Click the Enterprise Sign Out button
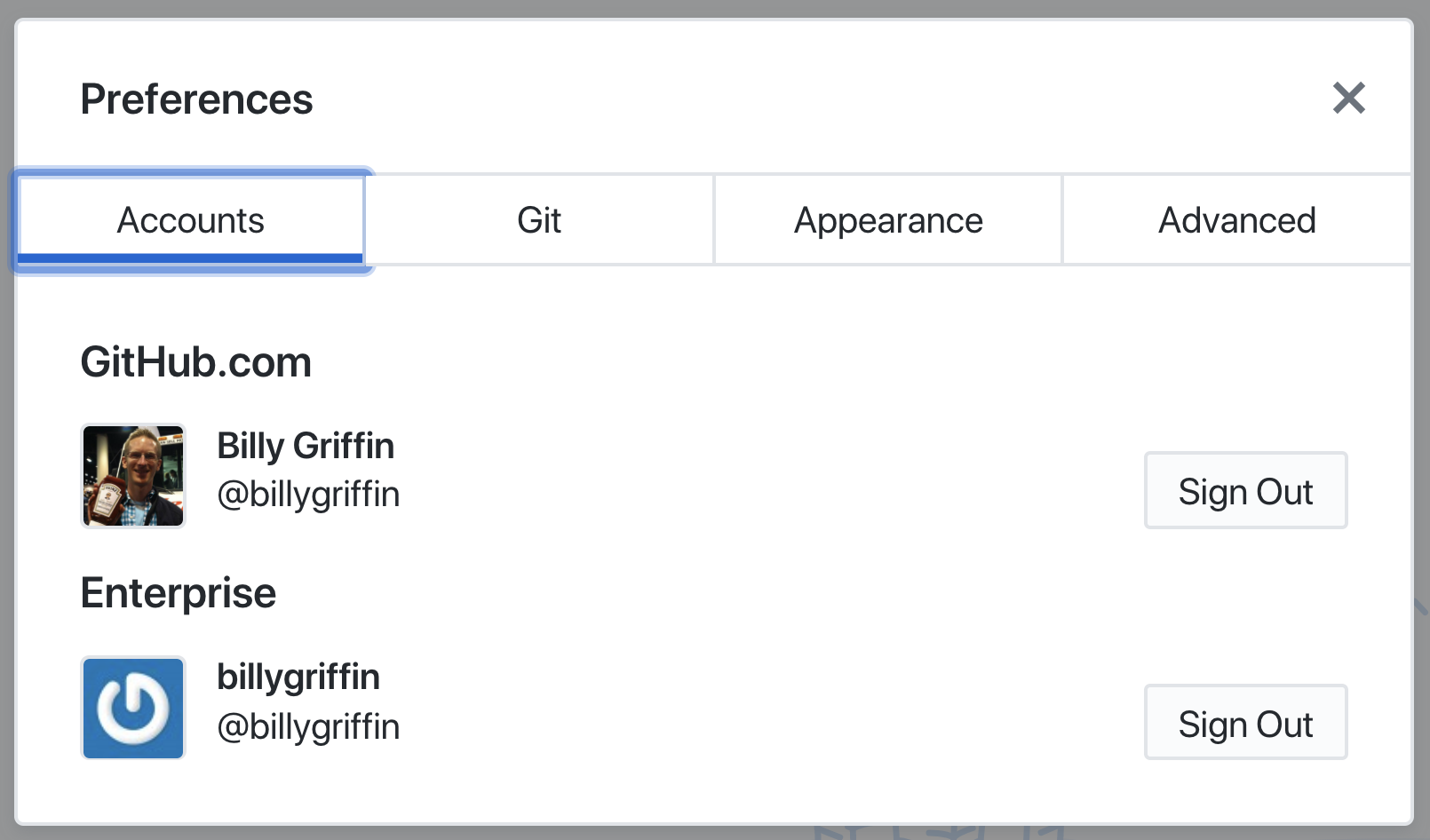Screen dimensions: 1430x840 point(1245,722)
